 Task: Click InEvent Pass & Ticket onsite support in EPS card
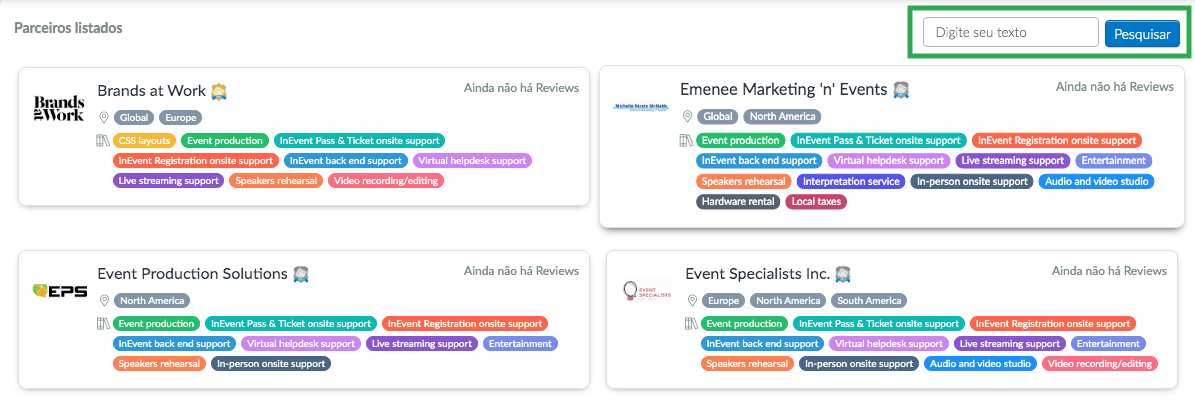290,324
